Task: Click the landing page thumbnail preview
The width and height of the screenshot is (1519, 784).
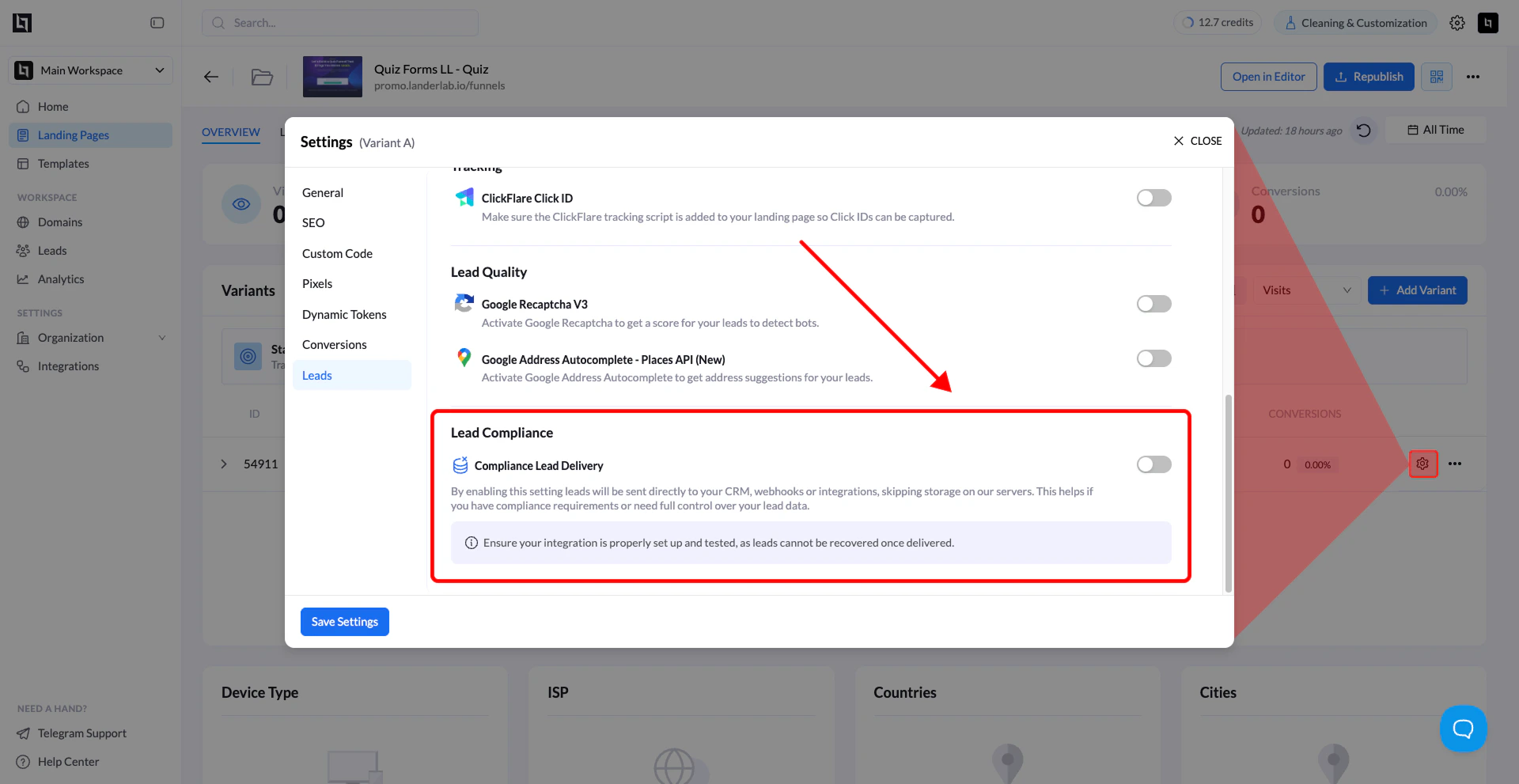Action: coord(332,77)
